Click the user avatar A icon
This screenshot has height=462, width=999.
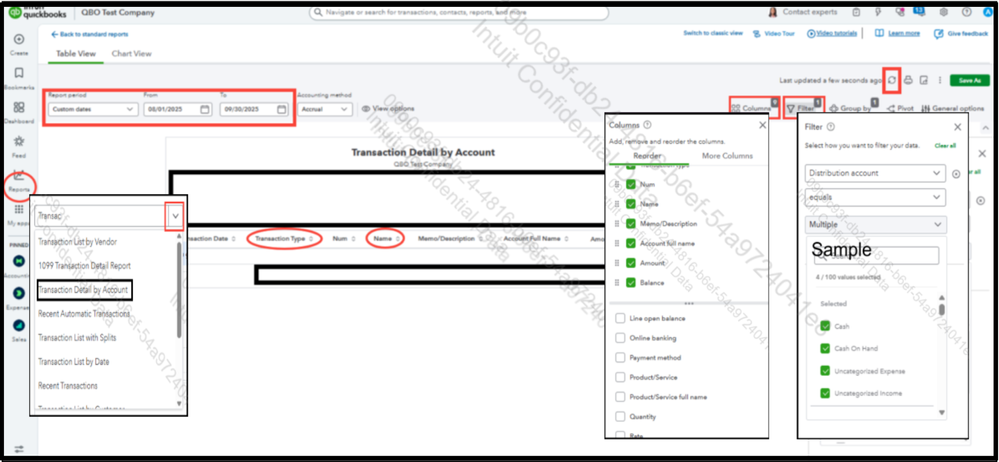(x=988, y=12)
